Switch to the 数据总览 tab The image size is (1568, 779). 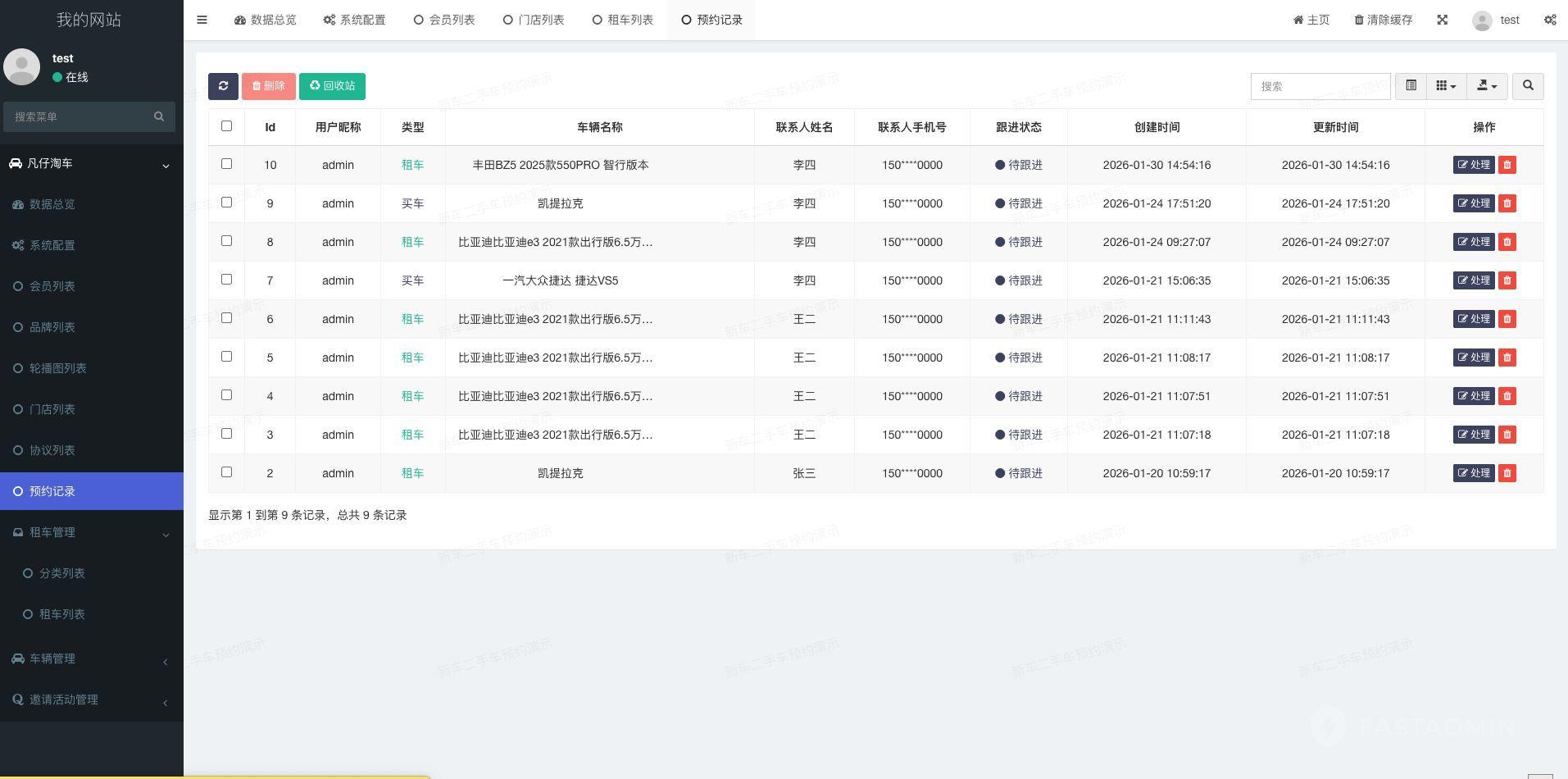pos(266,20)
